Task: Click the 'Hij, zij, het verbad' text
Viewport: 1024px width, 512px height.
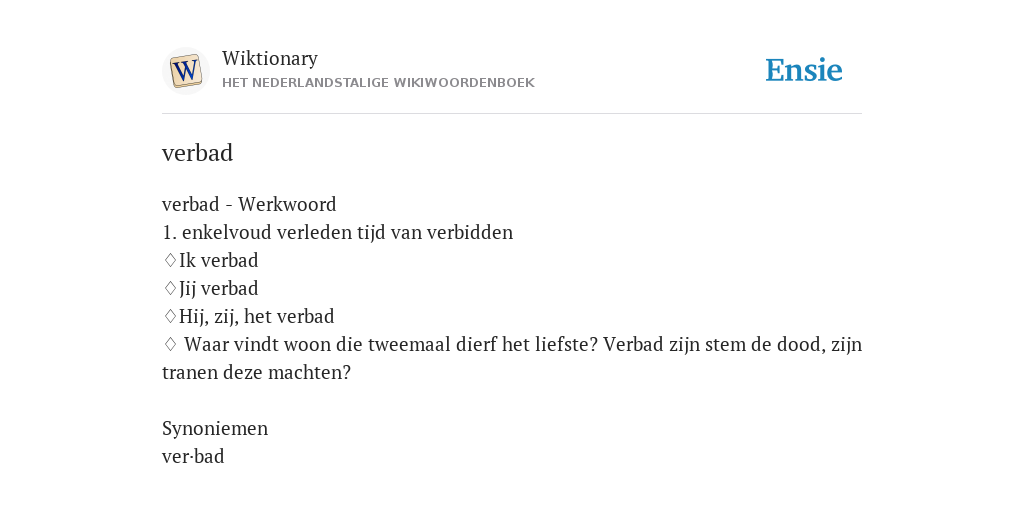Action: click(257, 317)
